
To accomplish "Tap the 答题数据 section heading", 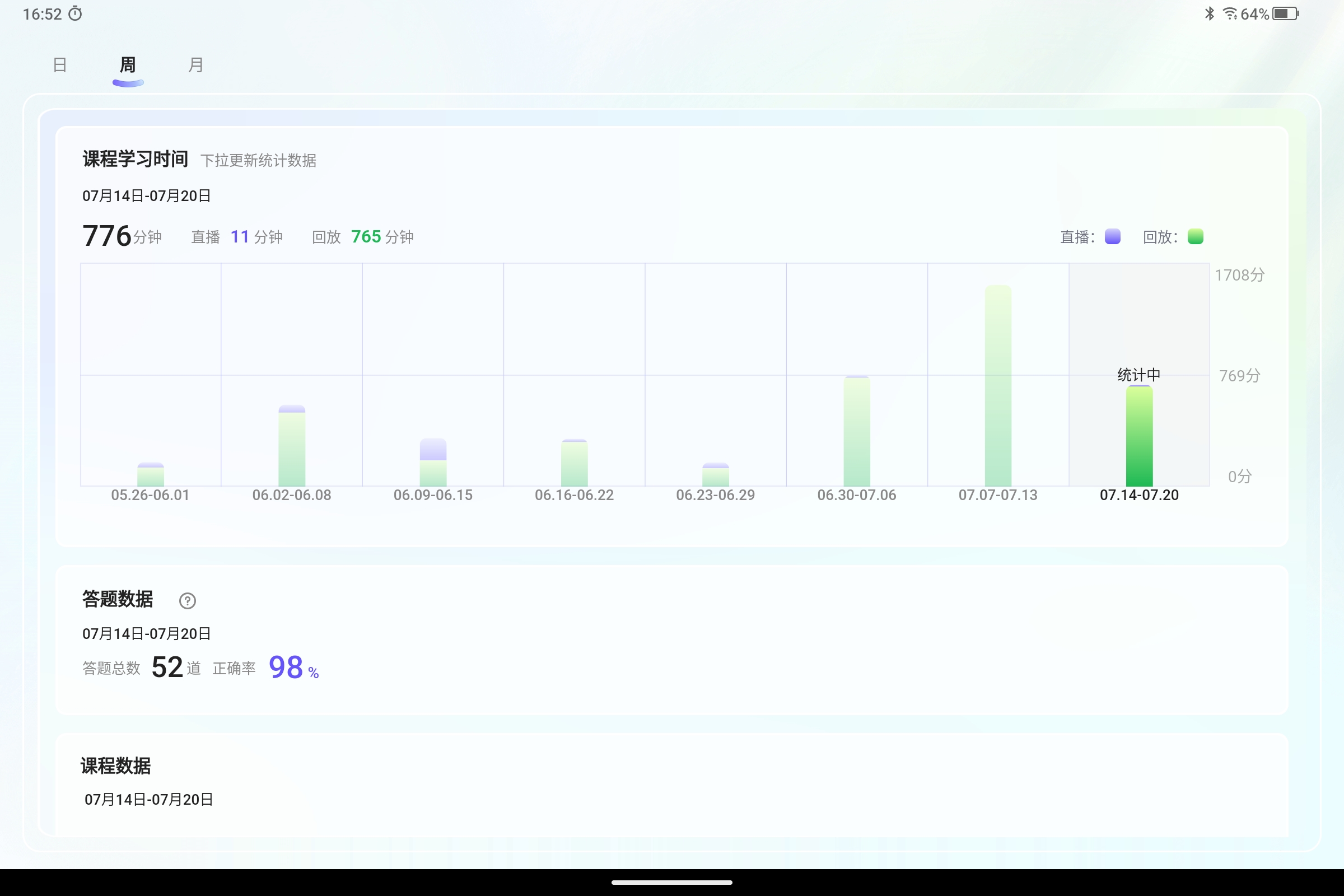I will click(118, 599).
